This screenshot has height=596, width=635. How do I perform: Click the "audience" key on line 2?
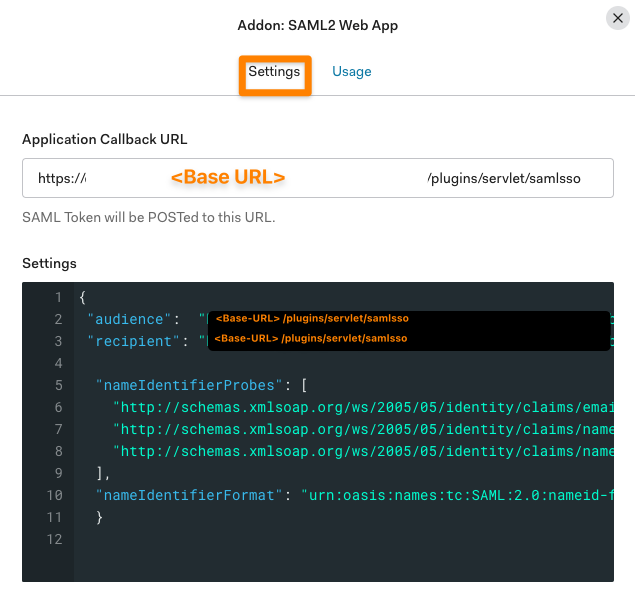point(129,319)
